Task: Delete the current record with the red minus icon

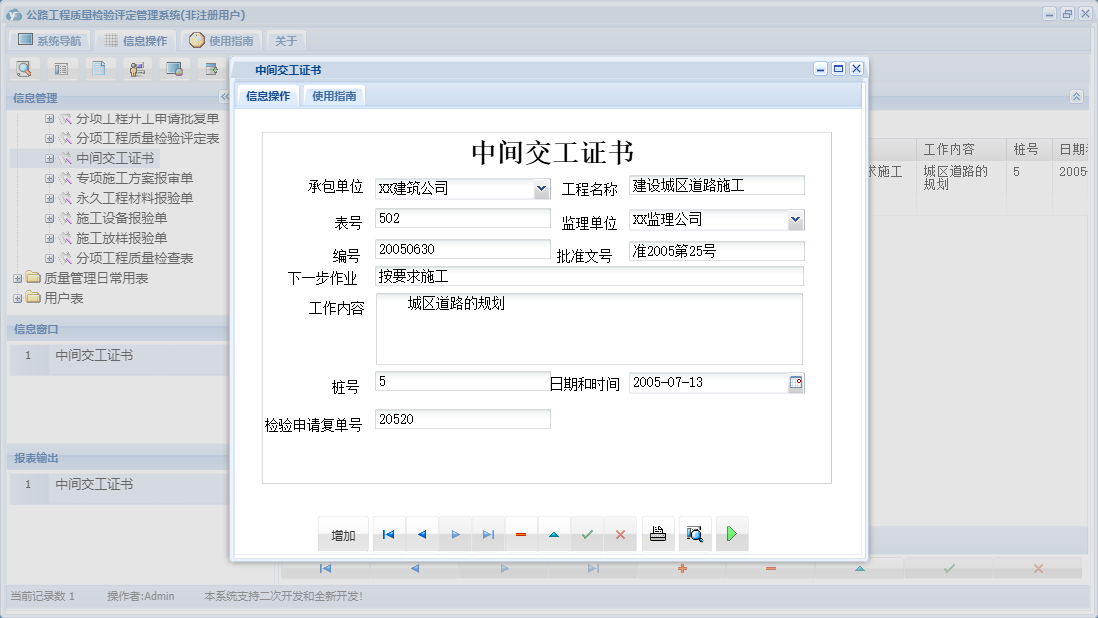Action: 520,533
